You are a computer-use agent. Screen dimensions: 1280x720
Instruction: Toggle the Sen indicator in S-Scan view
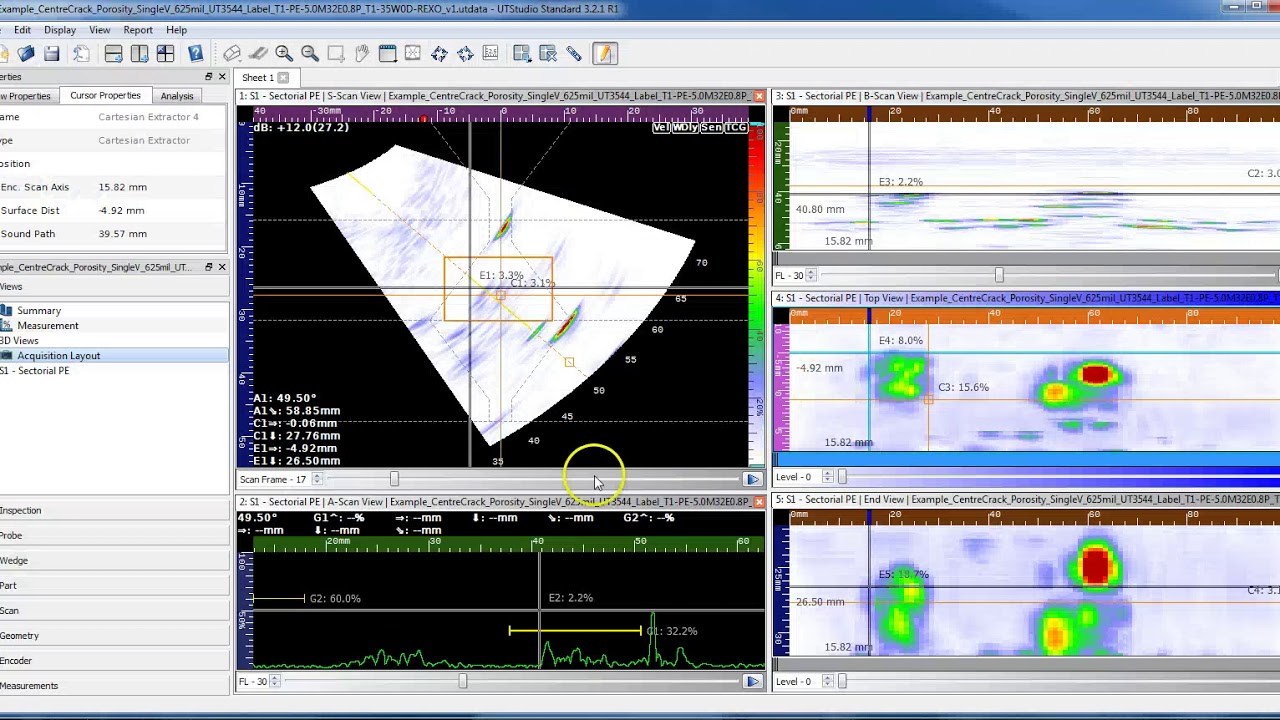[x=711, y=127]
